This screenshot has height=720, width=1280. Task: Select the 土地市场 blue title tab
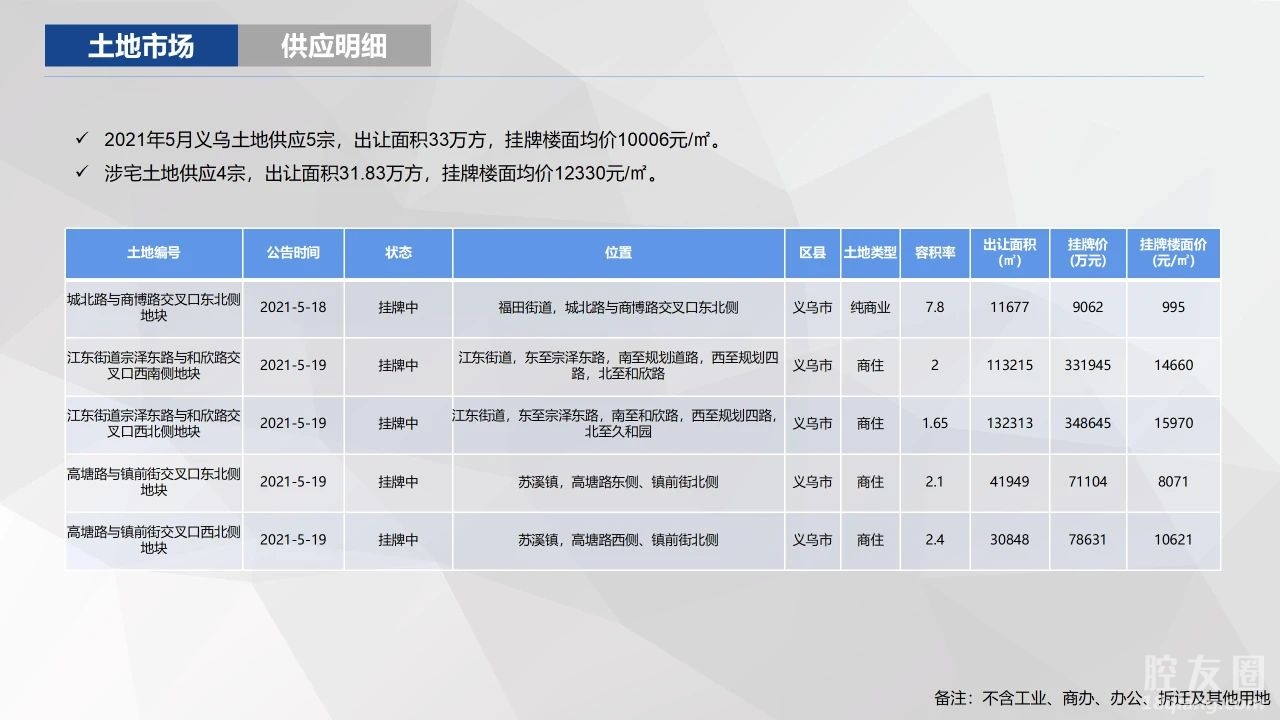[x=141, y=46]
